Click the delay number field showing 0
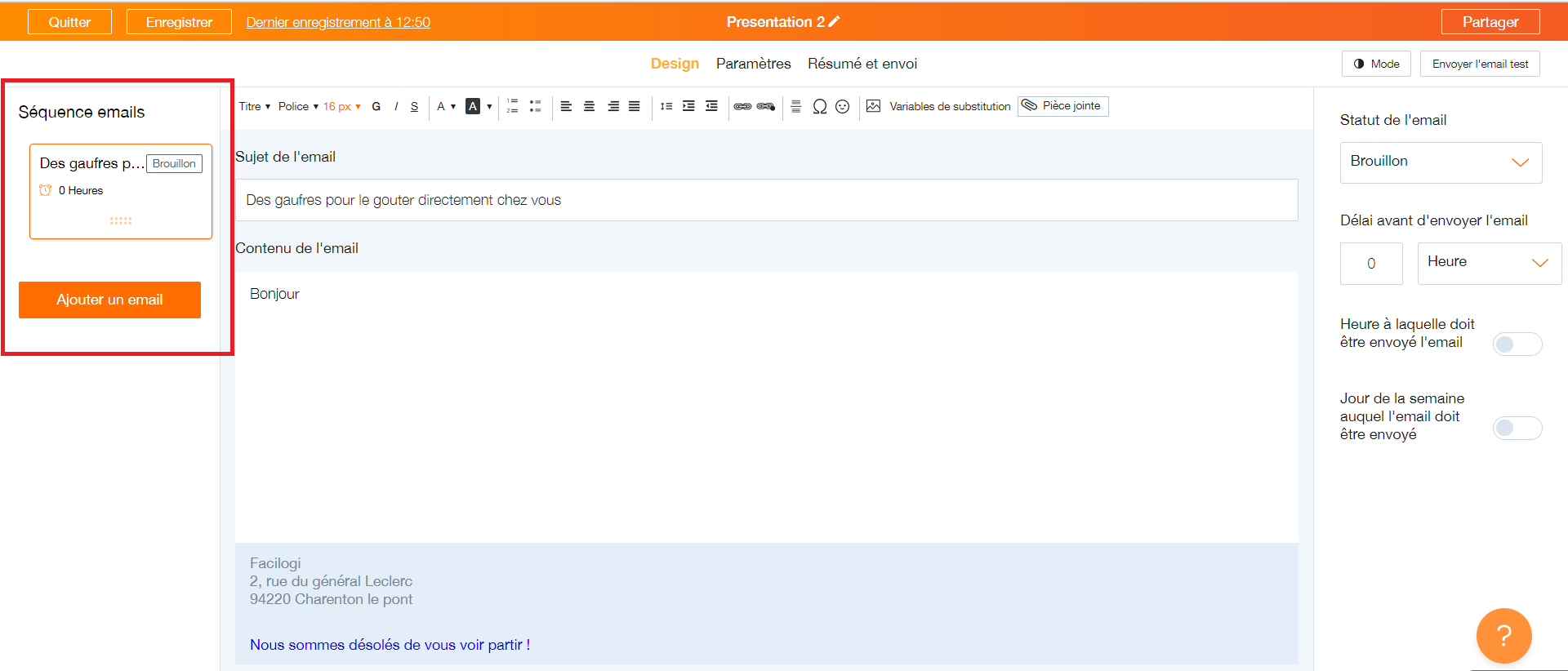1568x671 pixels. [1371, 263]
